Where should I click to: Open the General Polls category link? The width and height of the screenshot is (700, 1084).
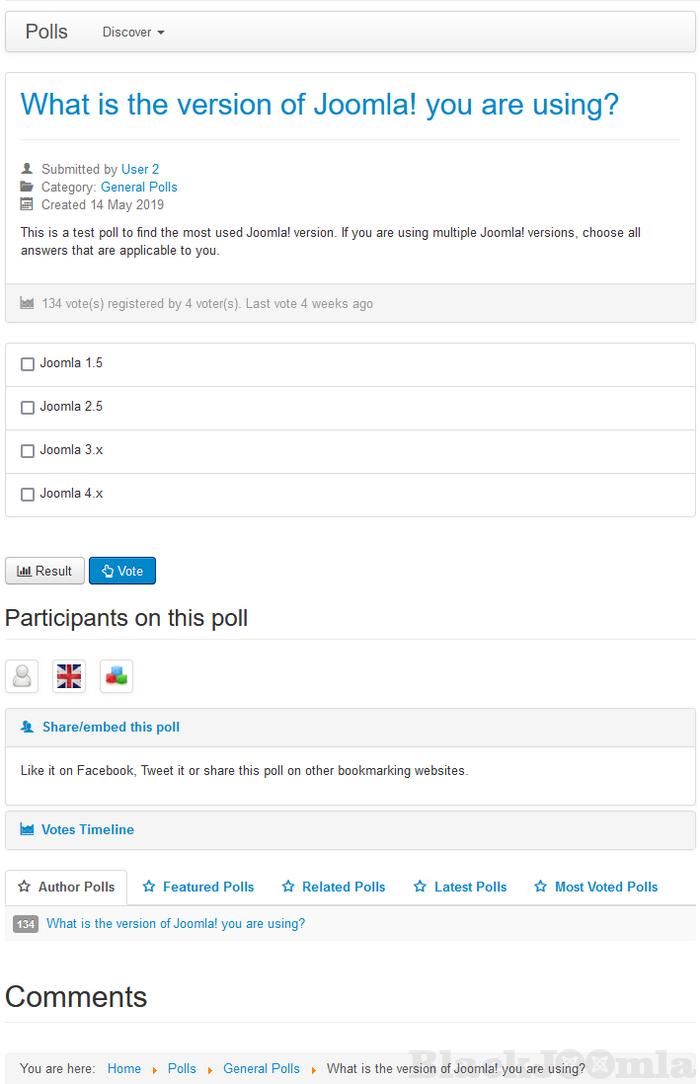[x=139, y=187]
